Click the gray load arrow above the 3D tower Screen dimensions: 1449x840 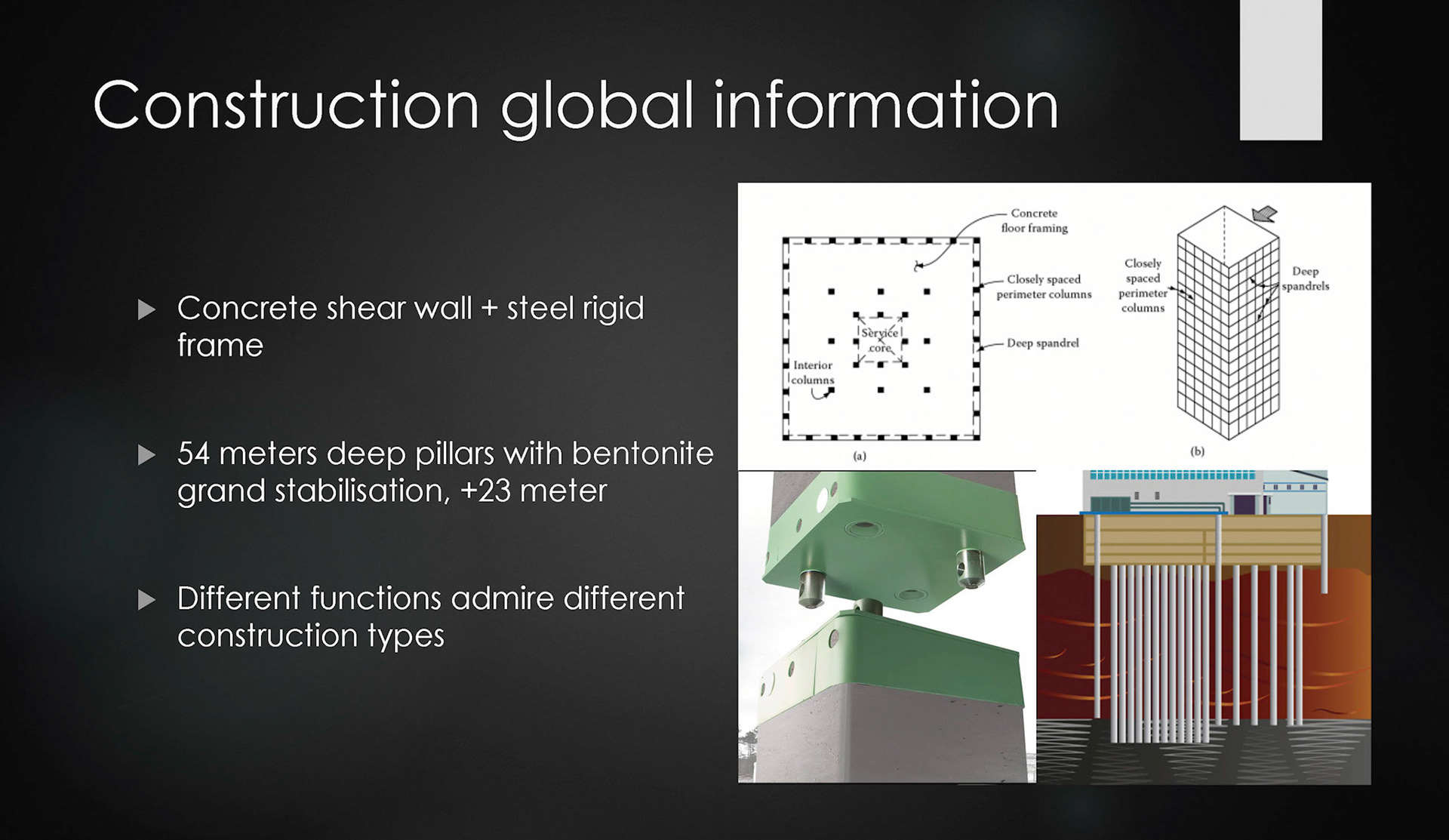tap(1265, 214)
